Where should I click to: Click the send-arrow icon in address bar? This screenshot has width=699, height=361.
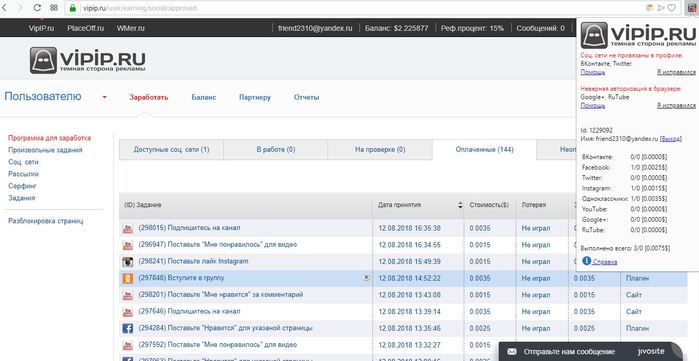tap(661, 8)
